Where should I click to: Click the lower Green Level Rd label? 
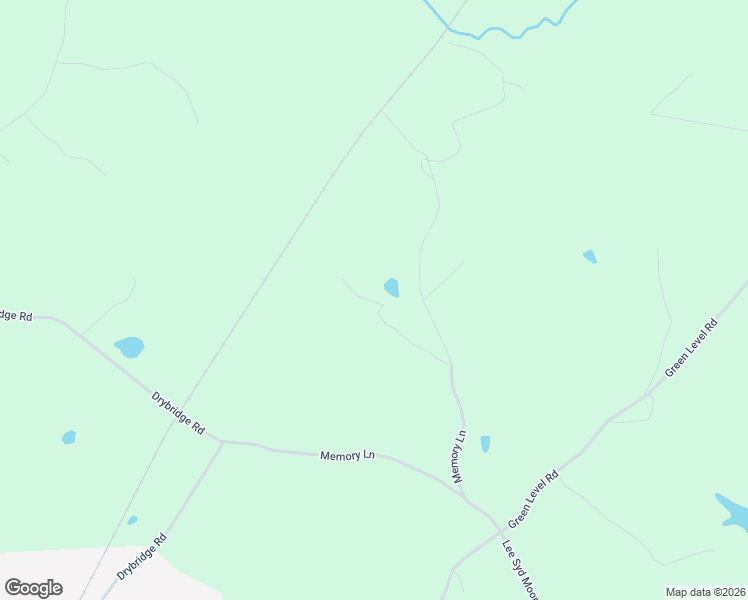[x=533, y=499]
